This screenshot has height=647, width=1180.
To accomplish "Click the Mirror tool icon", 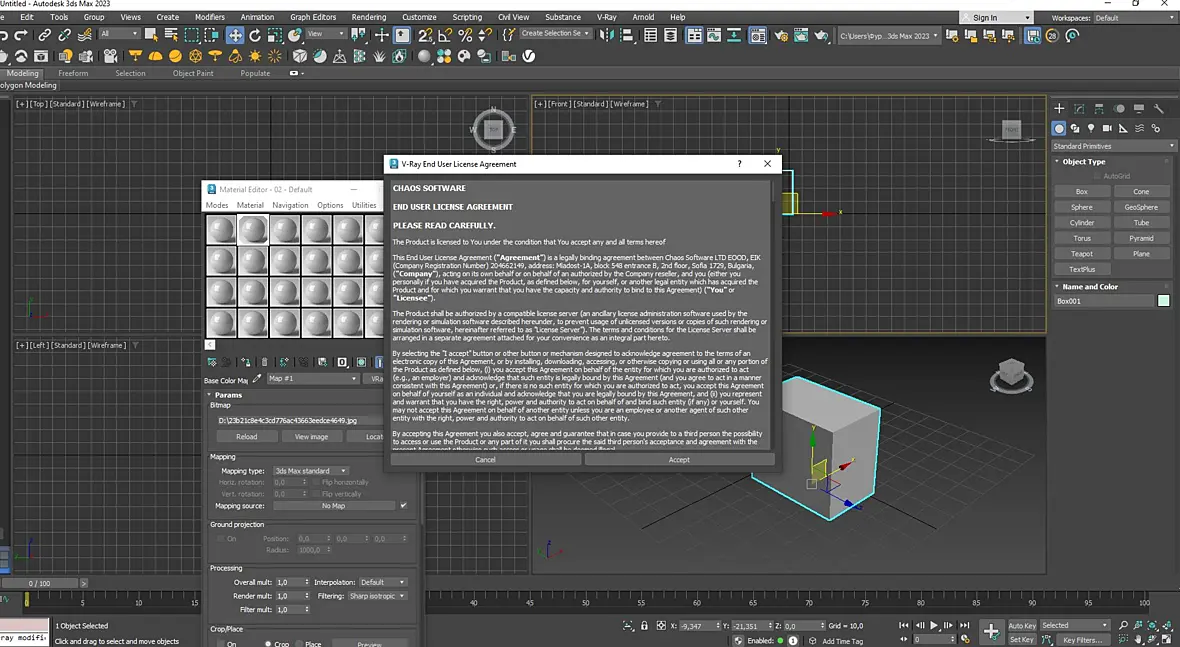I will pos(607,35).
